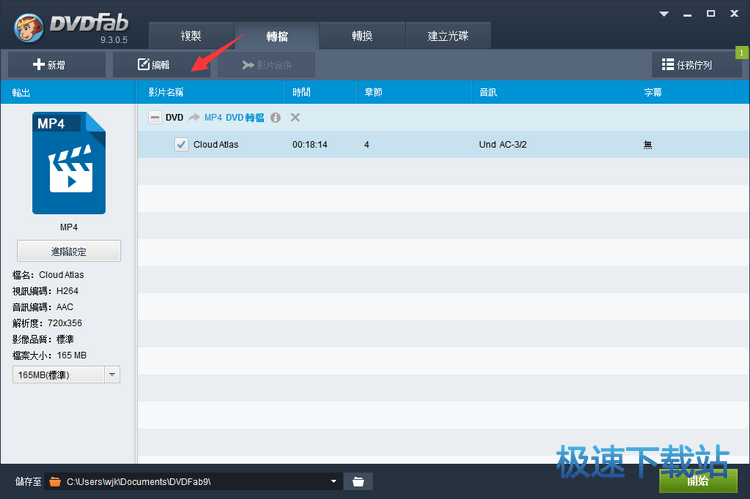This screenshot has height=499, width=750.
Task: Click the MP4 output profile icon
Action: (68, 163)
